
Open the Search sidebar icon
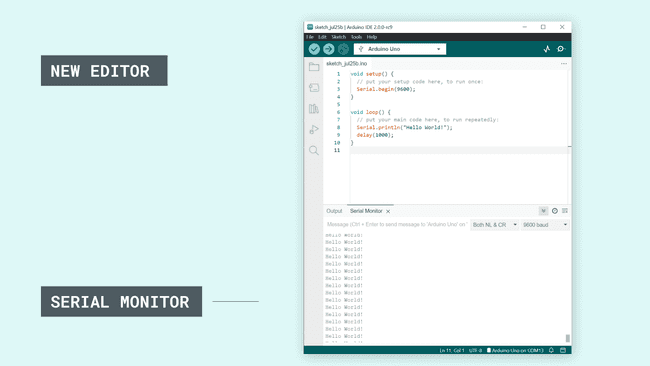(x=314, y=150)
